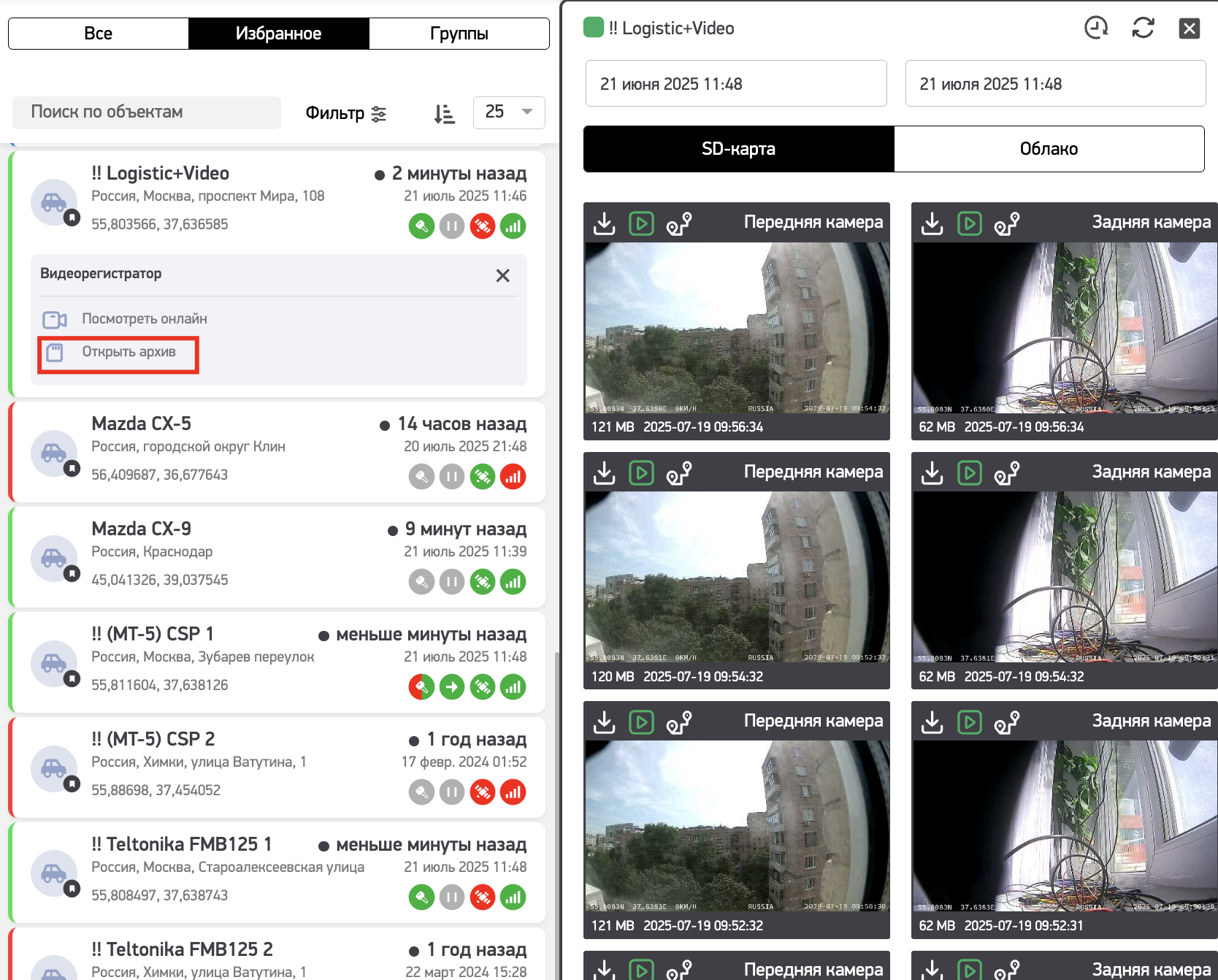This screenshot has height=980, width=1218.
Task: Select the !! (MT-5) CSP 2 object
Action: tap(153, 740)
